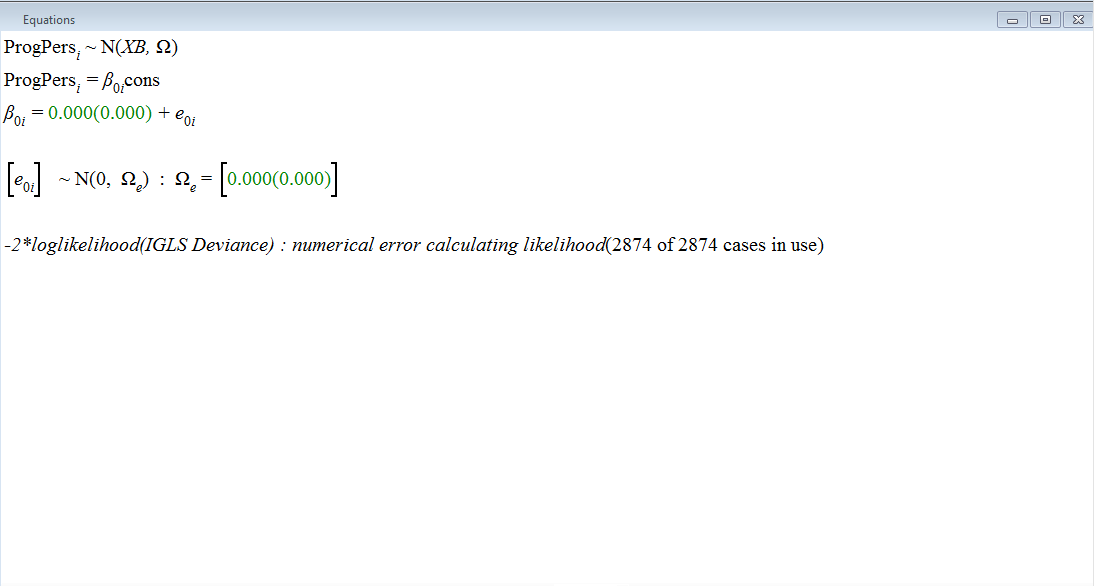Click the plus sign between estimate and e0i
Screen dimensions: 1094x586
(164, 114)
